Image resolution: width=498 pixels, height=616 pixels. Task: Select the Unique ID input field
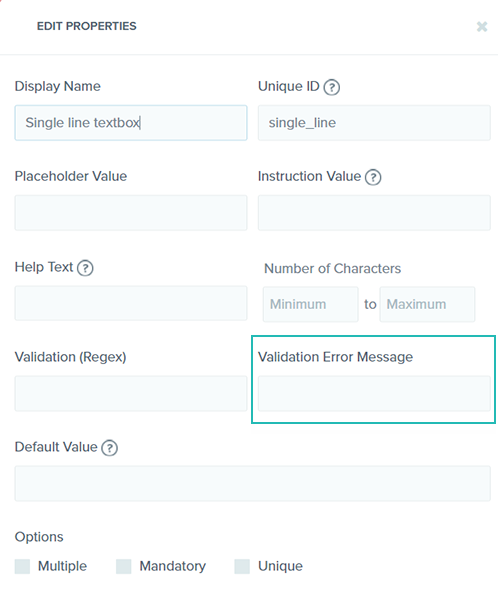(x=374, y=123)
